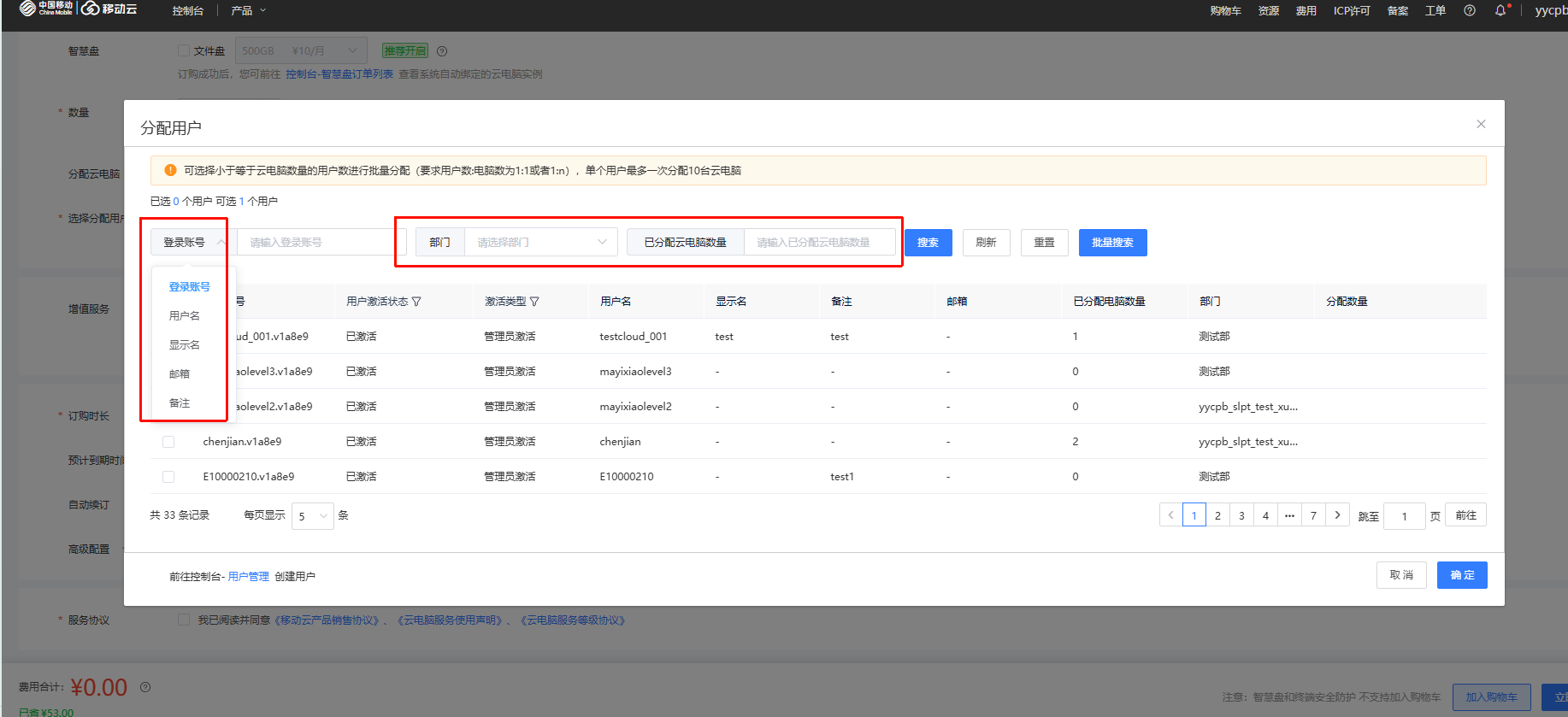Image resolution: width=1568 pixels, height=717 pixels.
Task: Open 费用 in the top navigation
Action: click(1306, 11)
